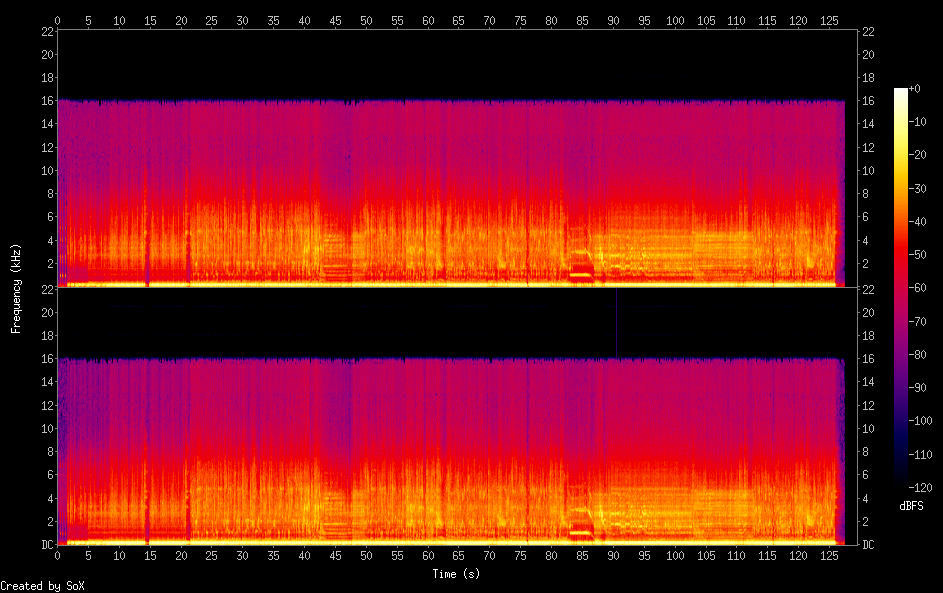Click the 'dBFS' unit label
This screenshot has width=943, height=593.
(x=911, y=506)
